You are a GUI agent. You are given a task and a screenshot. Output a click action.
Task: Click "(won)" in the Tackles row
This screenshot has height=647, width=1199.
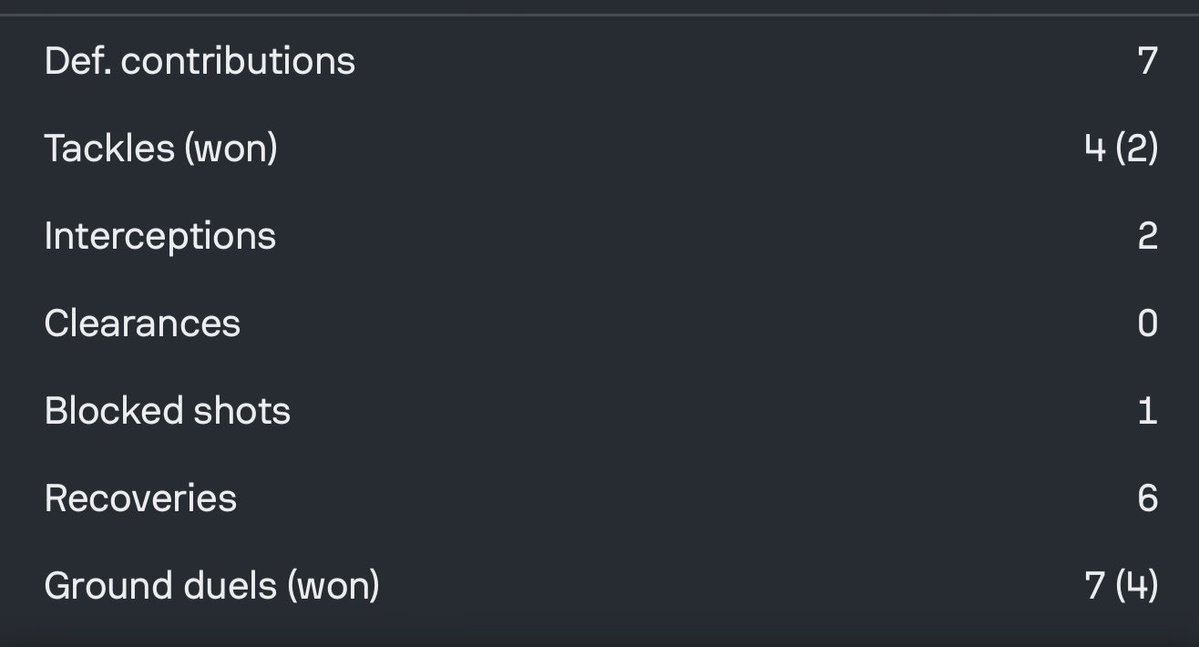point(230,148)
